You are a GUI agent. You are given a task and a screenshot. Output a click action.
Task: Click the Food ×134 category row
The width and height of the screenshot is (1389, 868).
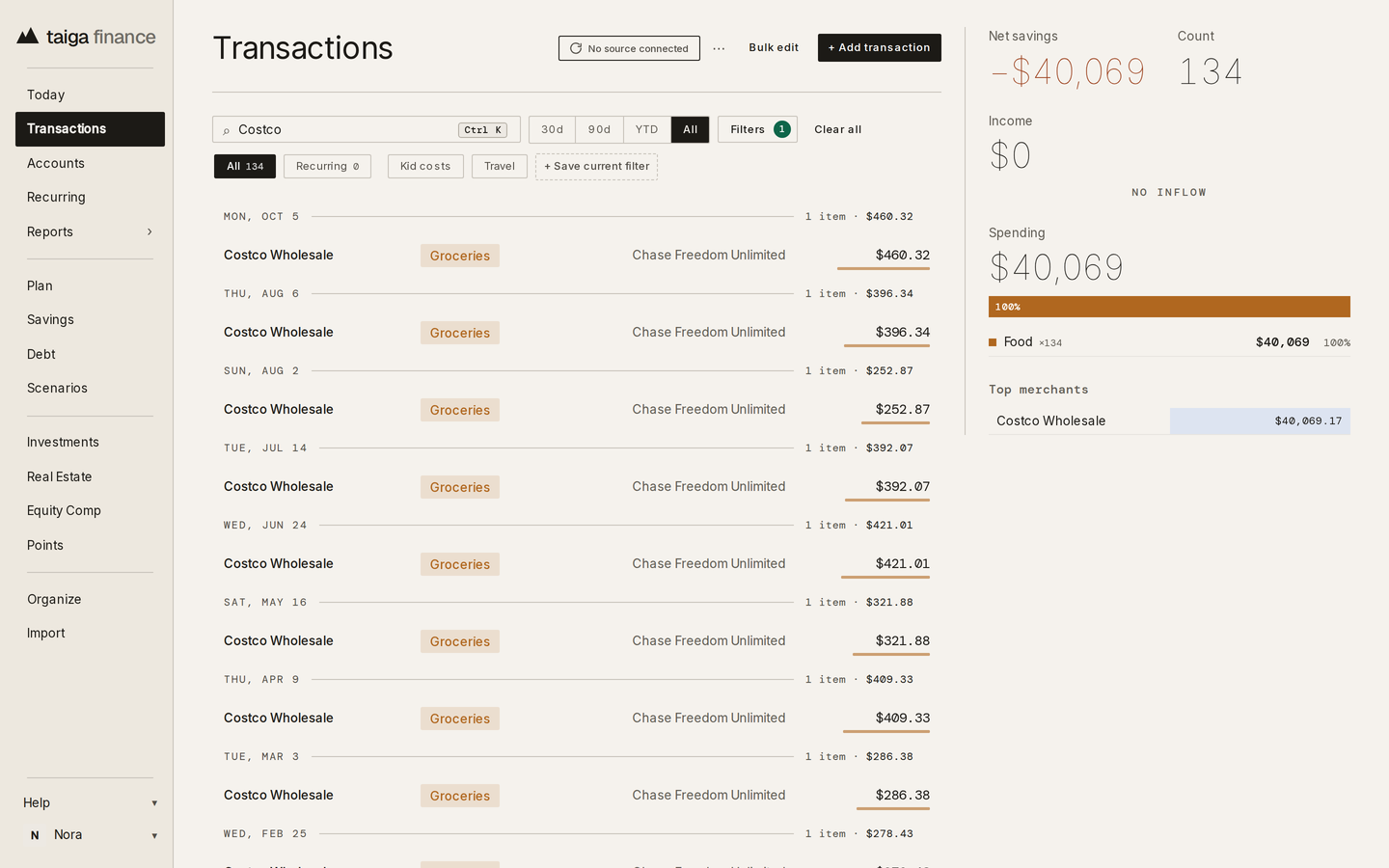(1169, 342)
